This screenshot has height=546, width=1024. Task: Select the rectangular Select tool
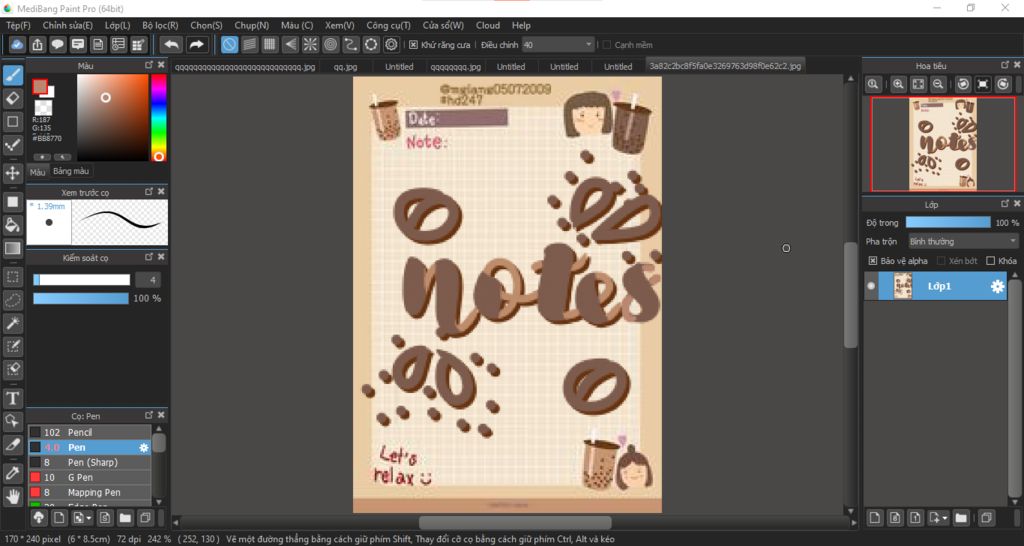(x=12, y=277)
